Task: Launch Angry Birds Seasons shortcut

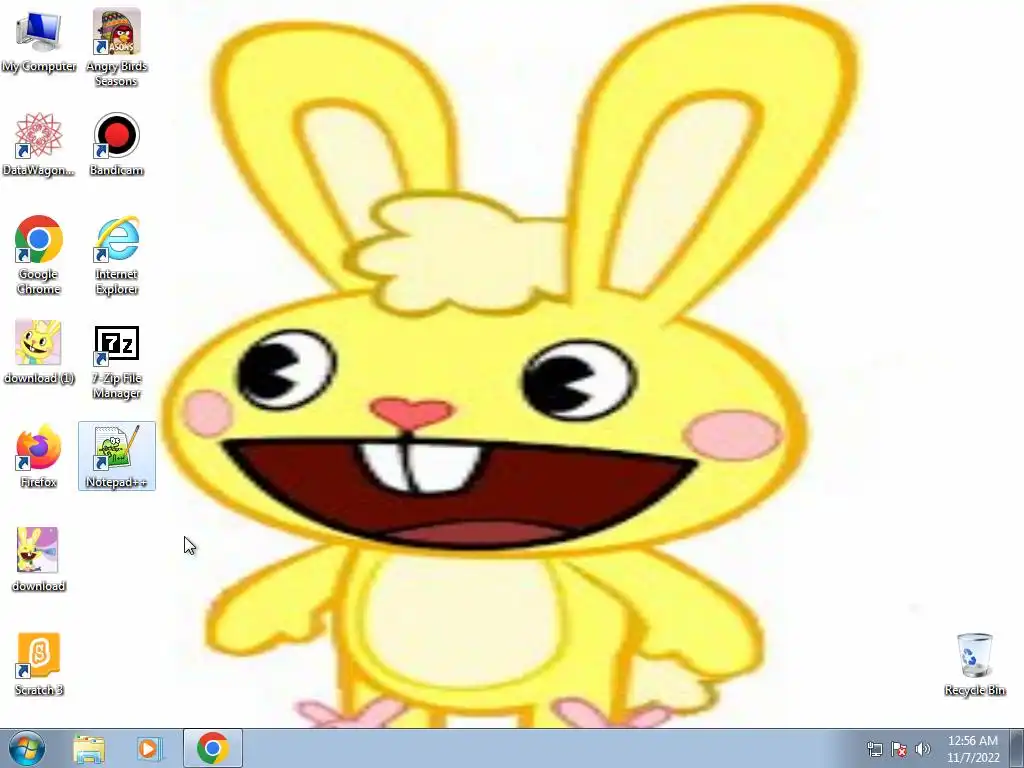Action: point(116,47)
